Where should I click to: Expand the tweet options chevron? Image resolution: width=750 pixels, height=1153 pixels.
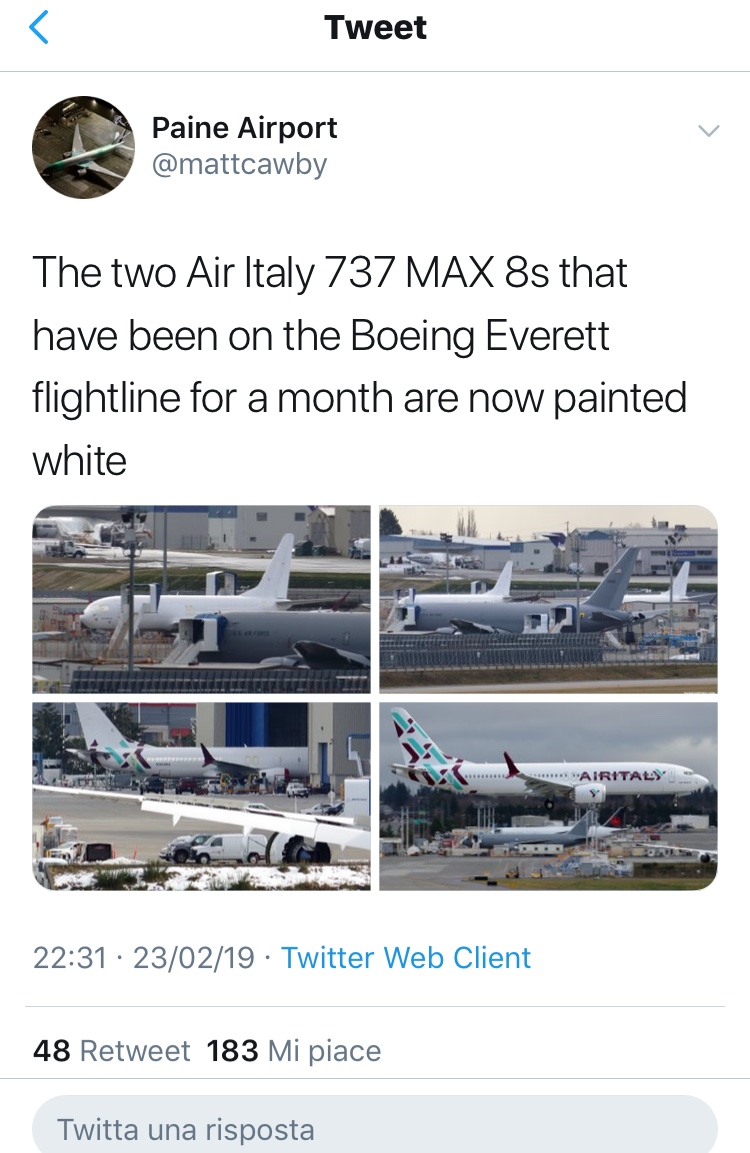pos(708,132)
